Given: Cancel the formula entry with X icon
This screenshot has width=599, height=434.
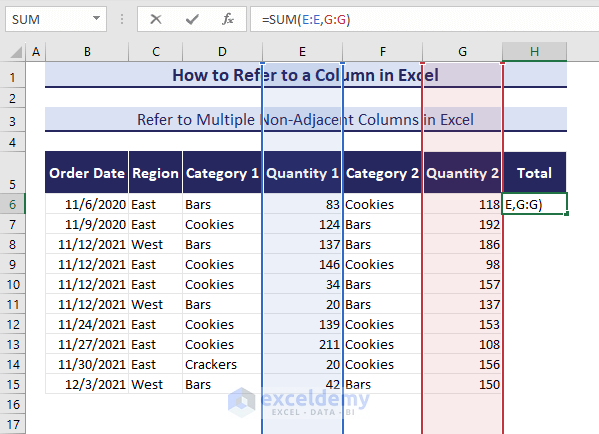Looking at the screenshot, I should [x=155, y=19].
